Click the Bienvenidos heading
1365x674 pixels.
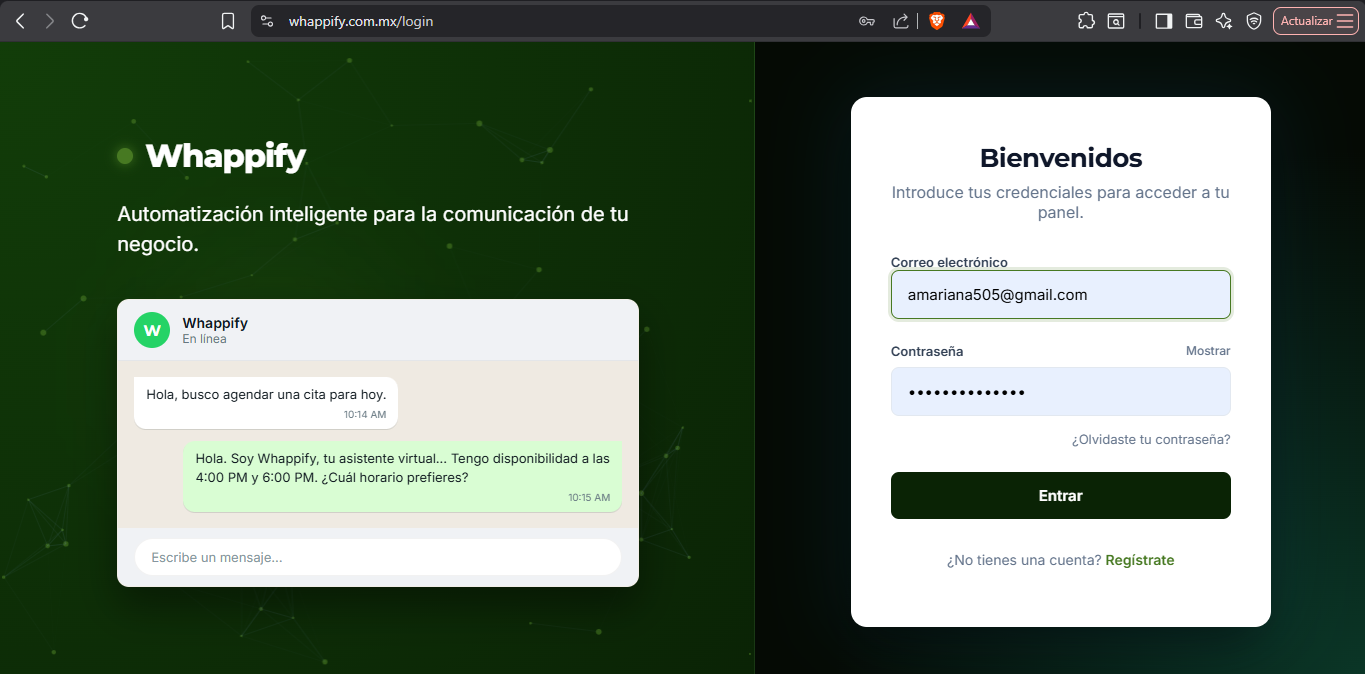pos(1061,158)
